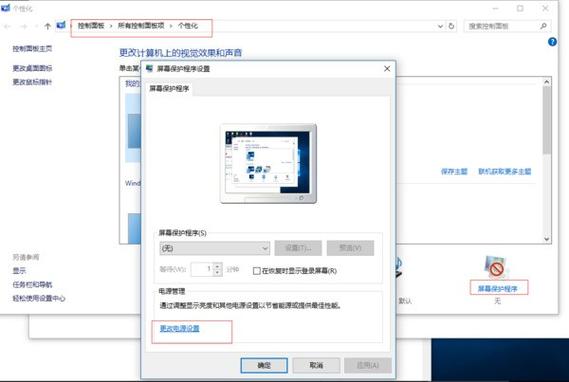Image resolution: width=569 pixels, height=382 pixels.
Task: Click the screen saver dialog title icon
Action: click(x=149, y=69)
